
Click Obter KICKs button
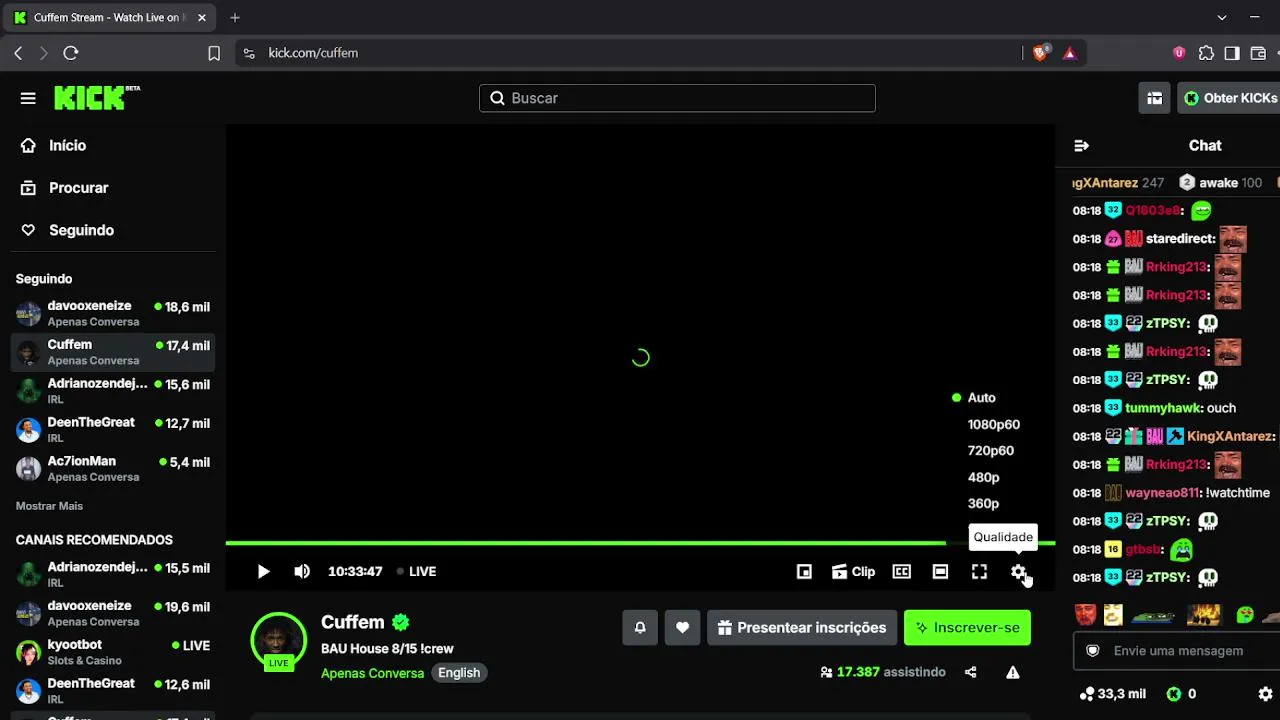(x=1230, y=98)
